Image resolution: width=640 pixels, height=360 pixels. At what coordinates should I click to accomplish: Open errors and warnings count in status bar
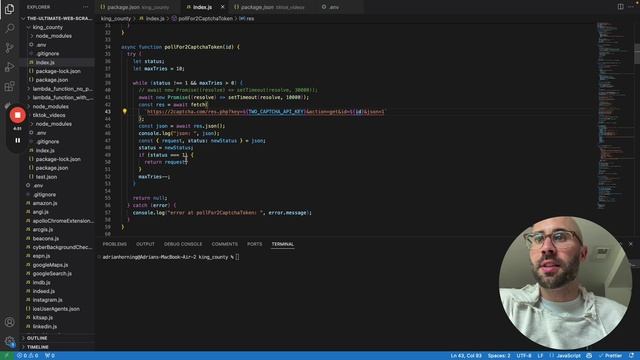pos(28,356)
